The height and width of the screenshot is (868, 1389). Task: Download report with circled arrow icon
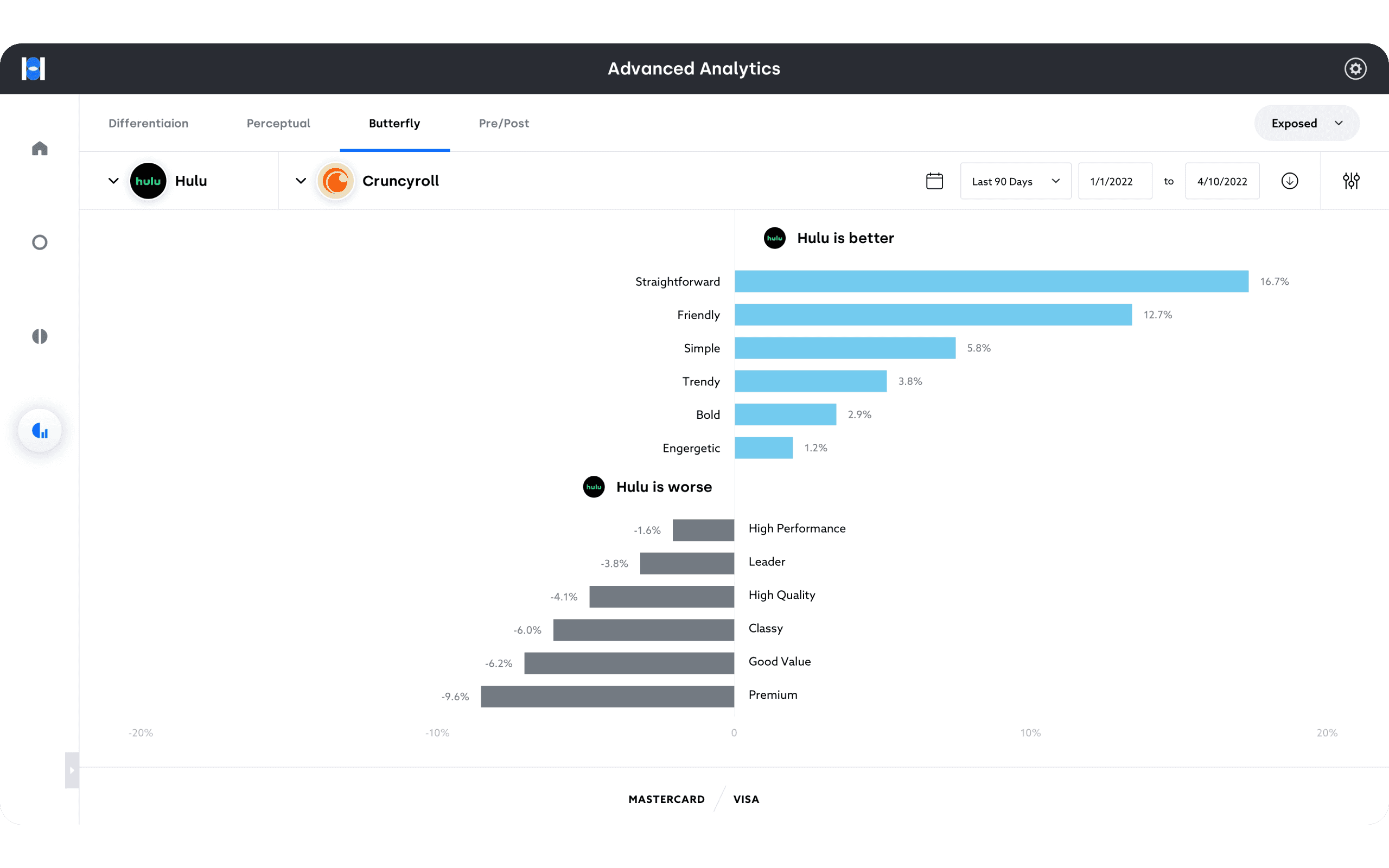point(1289,181)
